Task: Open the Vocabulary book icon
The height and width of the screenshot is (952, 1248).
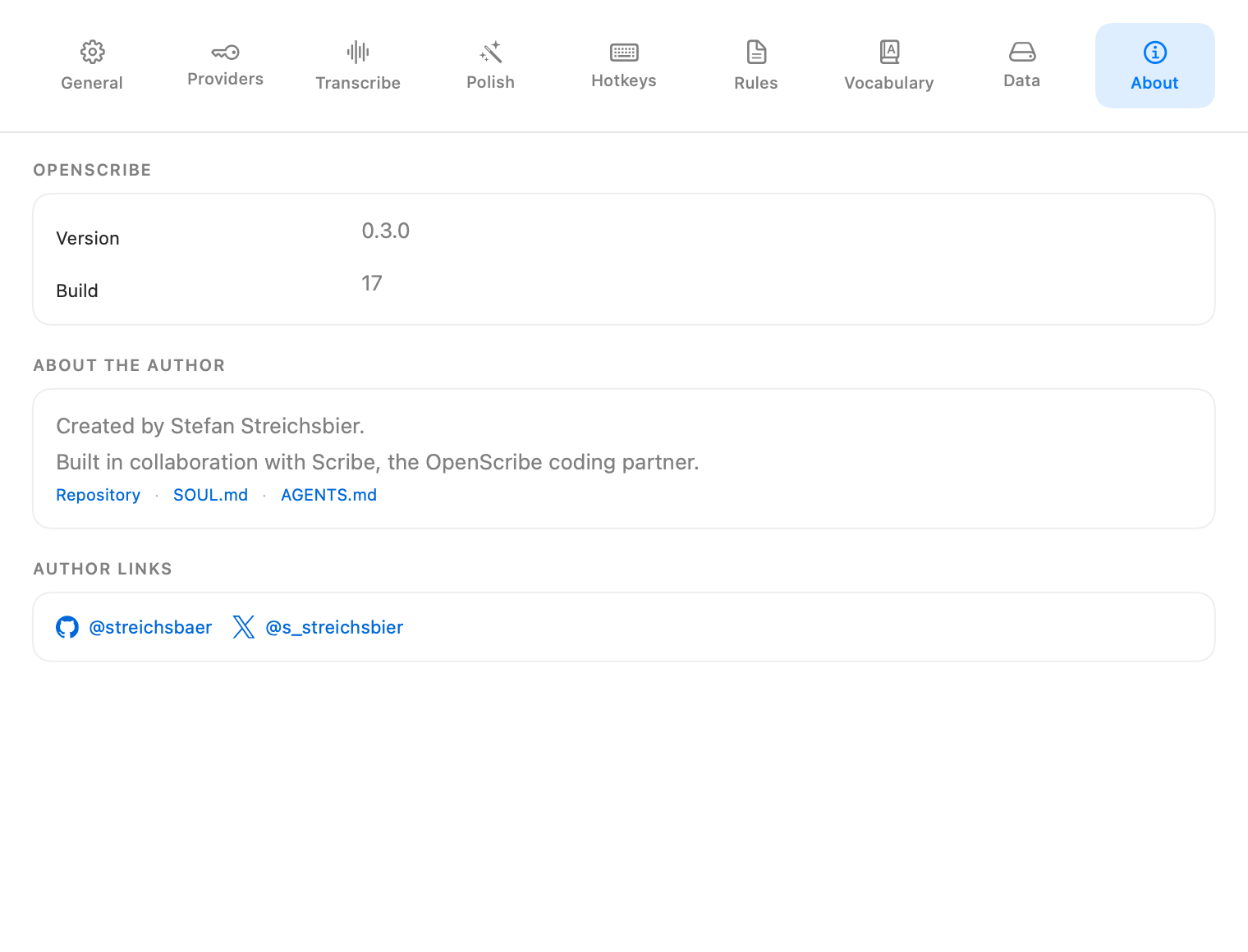Action: tap(889, 52)
